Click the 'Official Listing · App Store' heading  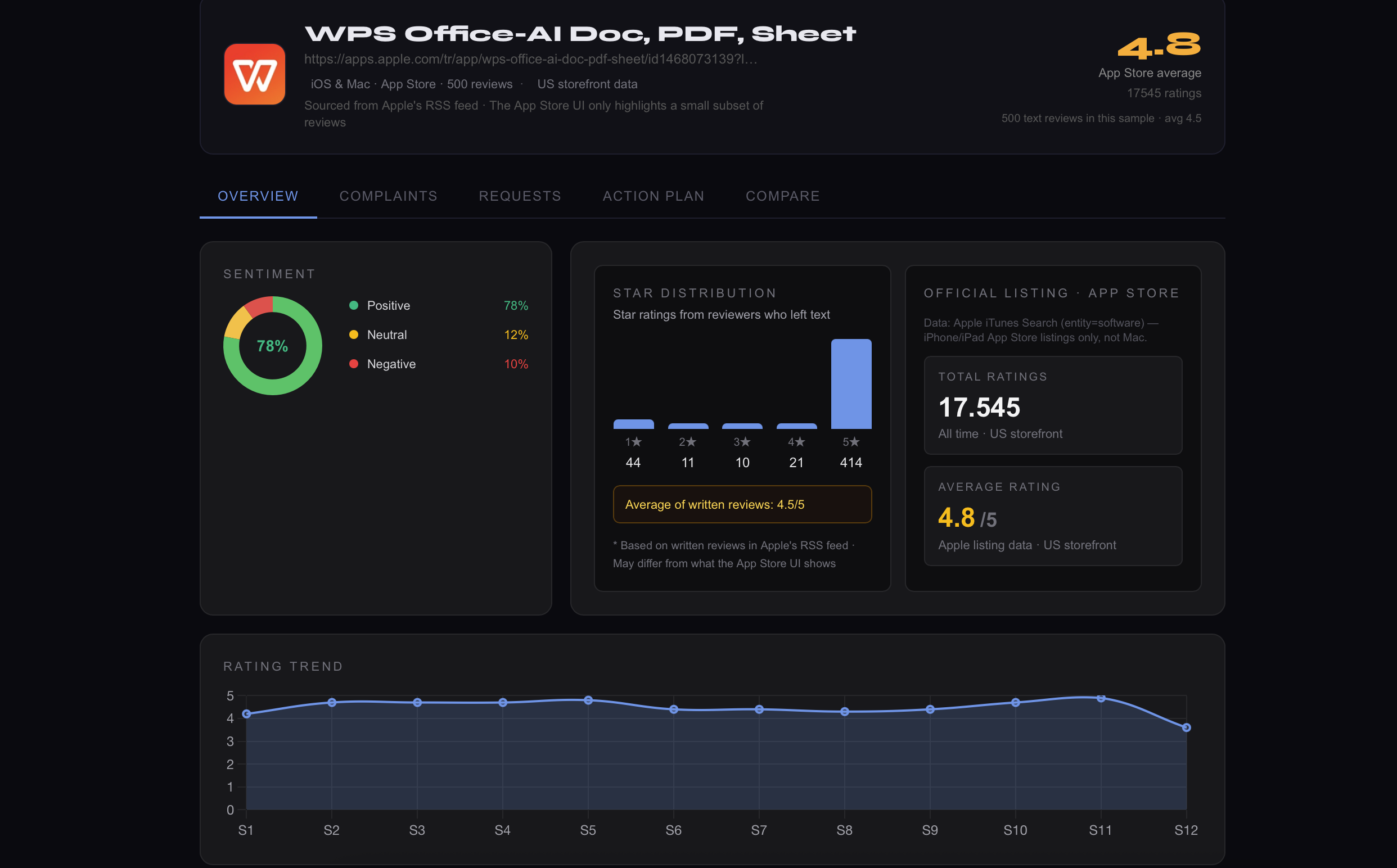tap(1052, 293)
